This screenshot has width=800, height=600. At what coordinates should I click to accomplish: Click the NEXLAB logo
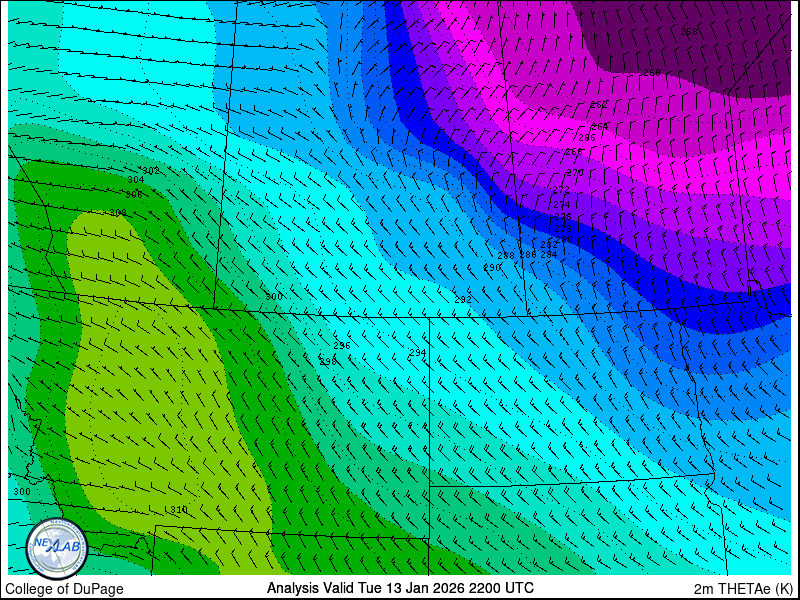pyautogui.click(x=57, y=548)
